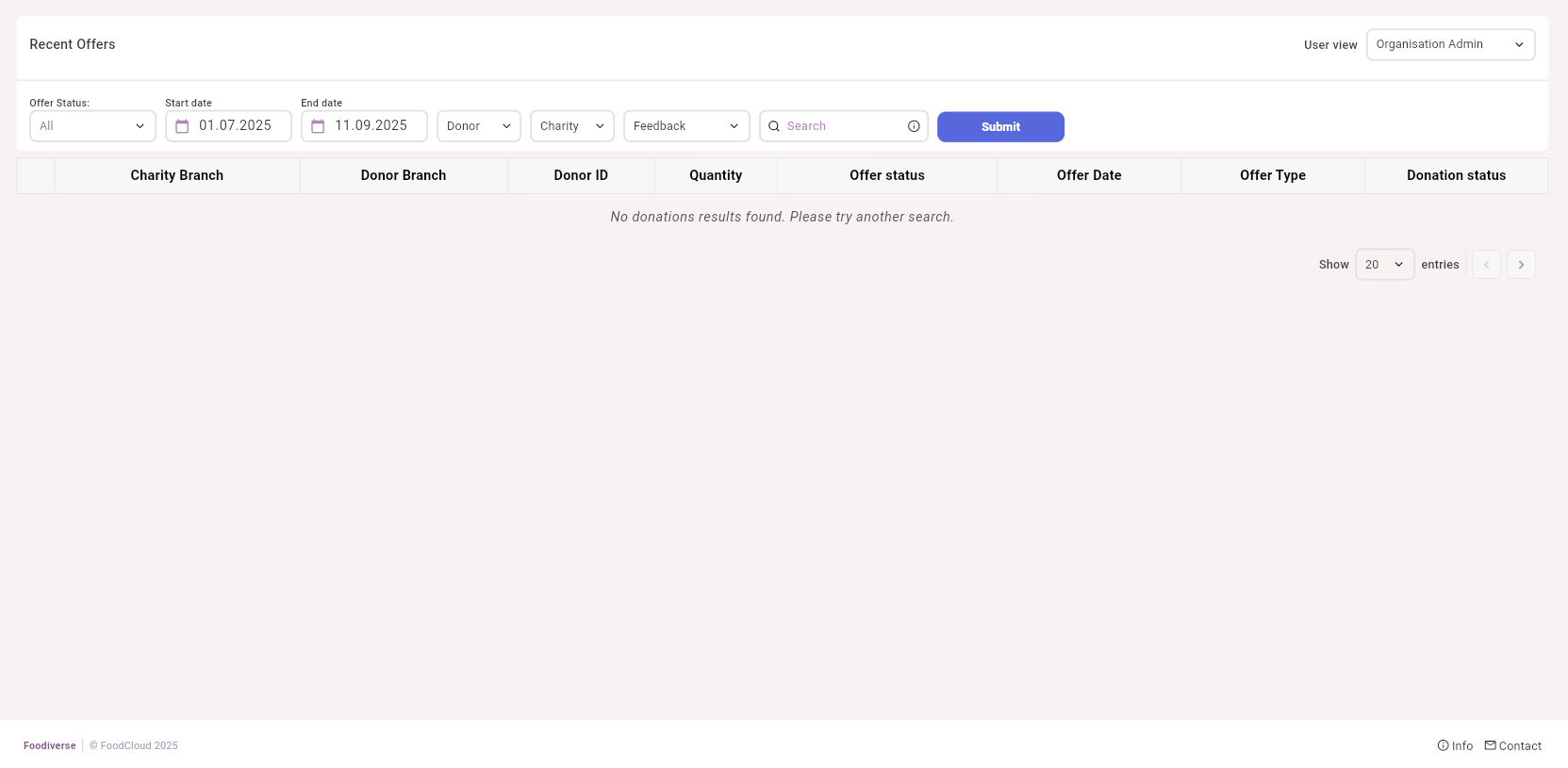Expand the Feedback filter dropdown
The image size is (1568, 768).
[x=685, y=126]
